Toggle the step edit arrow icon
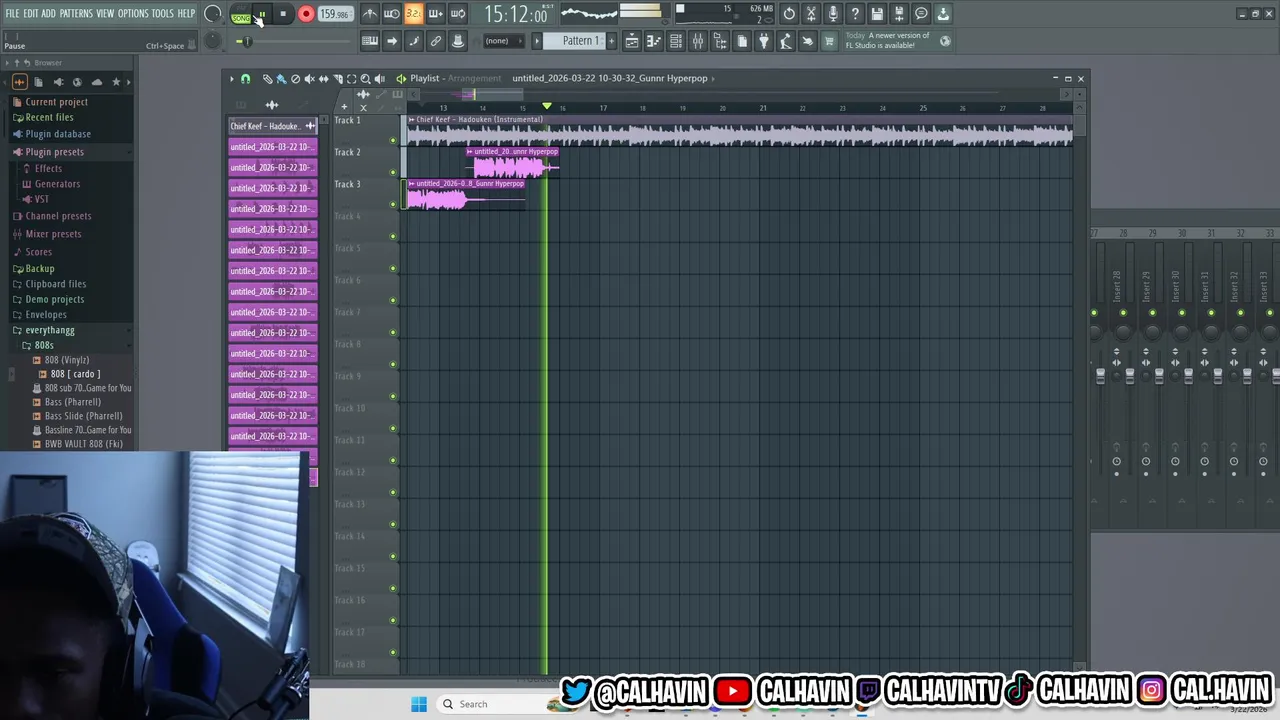Image resolution: width=1280 pixels, height=720 pixels. [x=392, y=41]
